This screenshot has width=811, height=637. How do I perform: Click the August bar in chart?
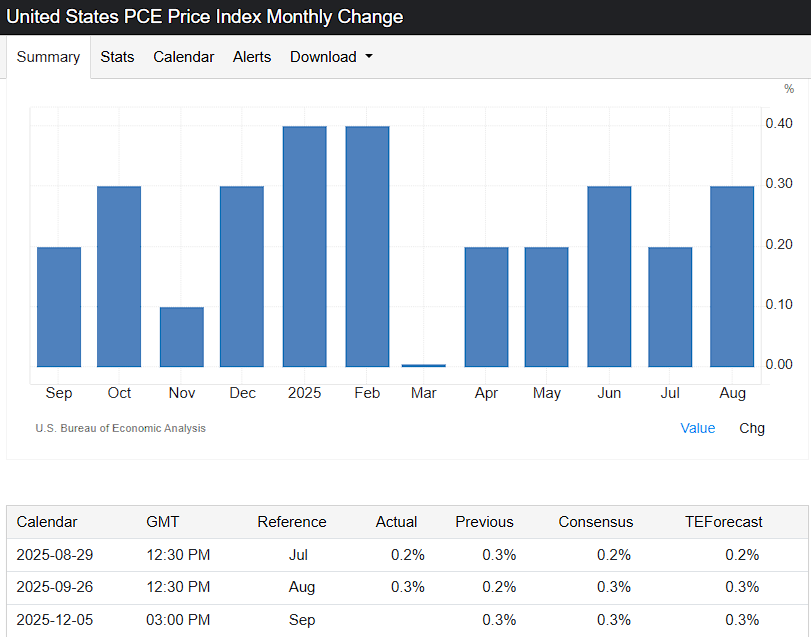coord(732,276)
